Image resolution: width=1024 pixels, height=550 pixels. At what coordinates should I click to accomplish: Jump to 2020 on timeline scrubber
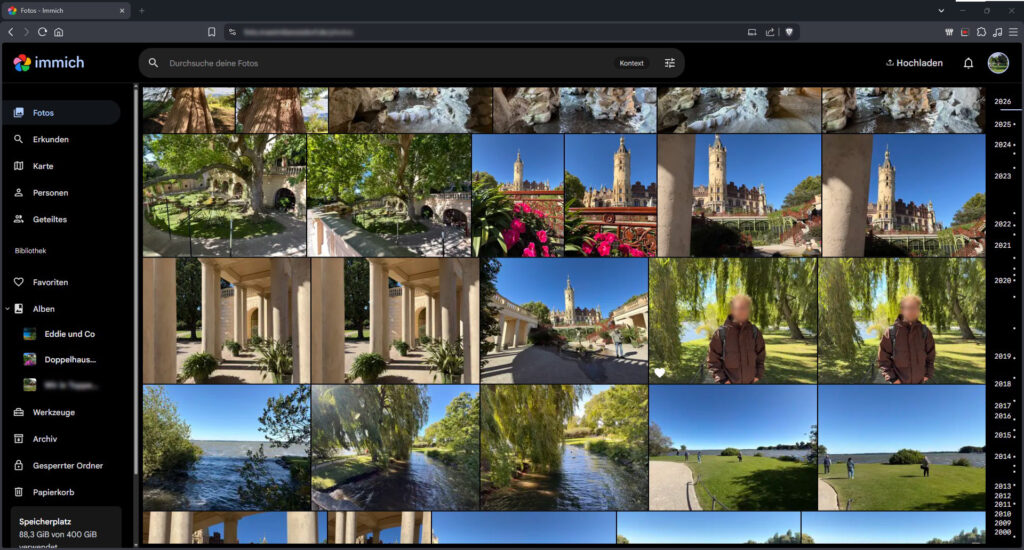click(1002, 281)
